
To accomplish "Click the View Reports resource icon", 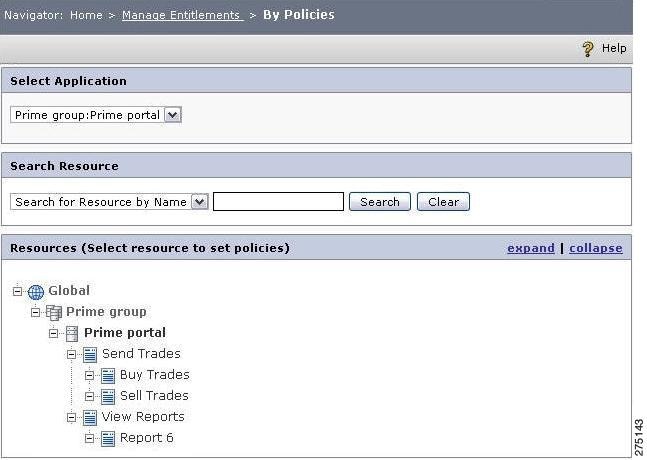I will coord(90,418).
